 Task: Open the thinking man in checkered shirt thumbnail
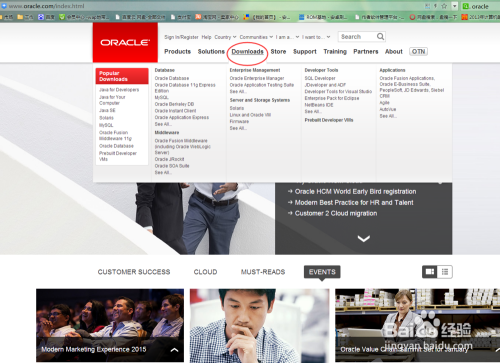[x=259, y=326]
